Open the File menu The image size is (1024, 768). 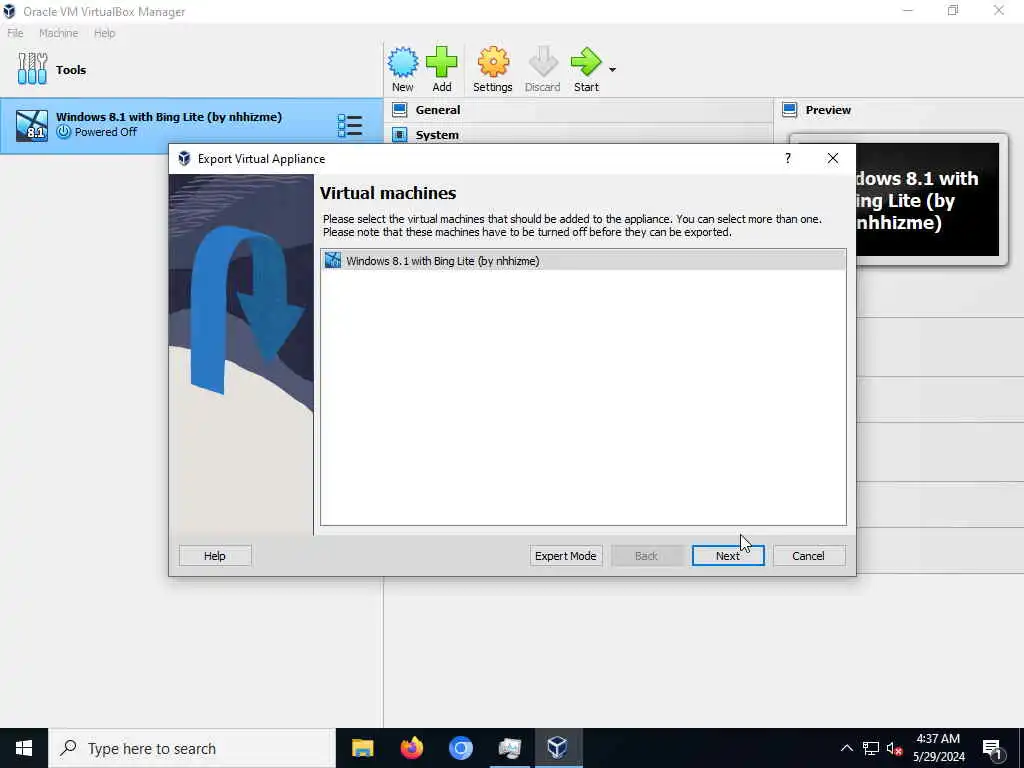[x=15, y=33]
